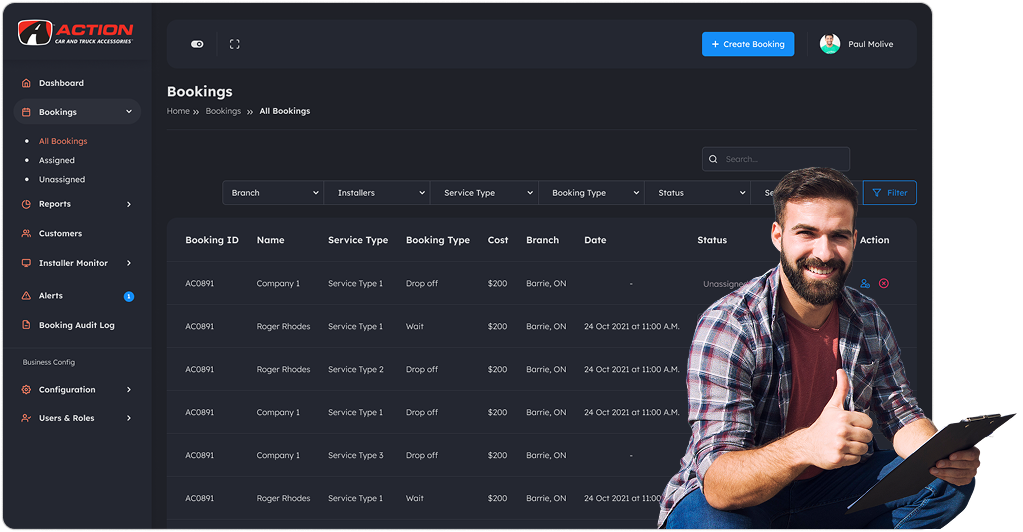
Task: Select Unassigned submenu item
Action: (62, 180)
